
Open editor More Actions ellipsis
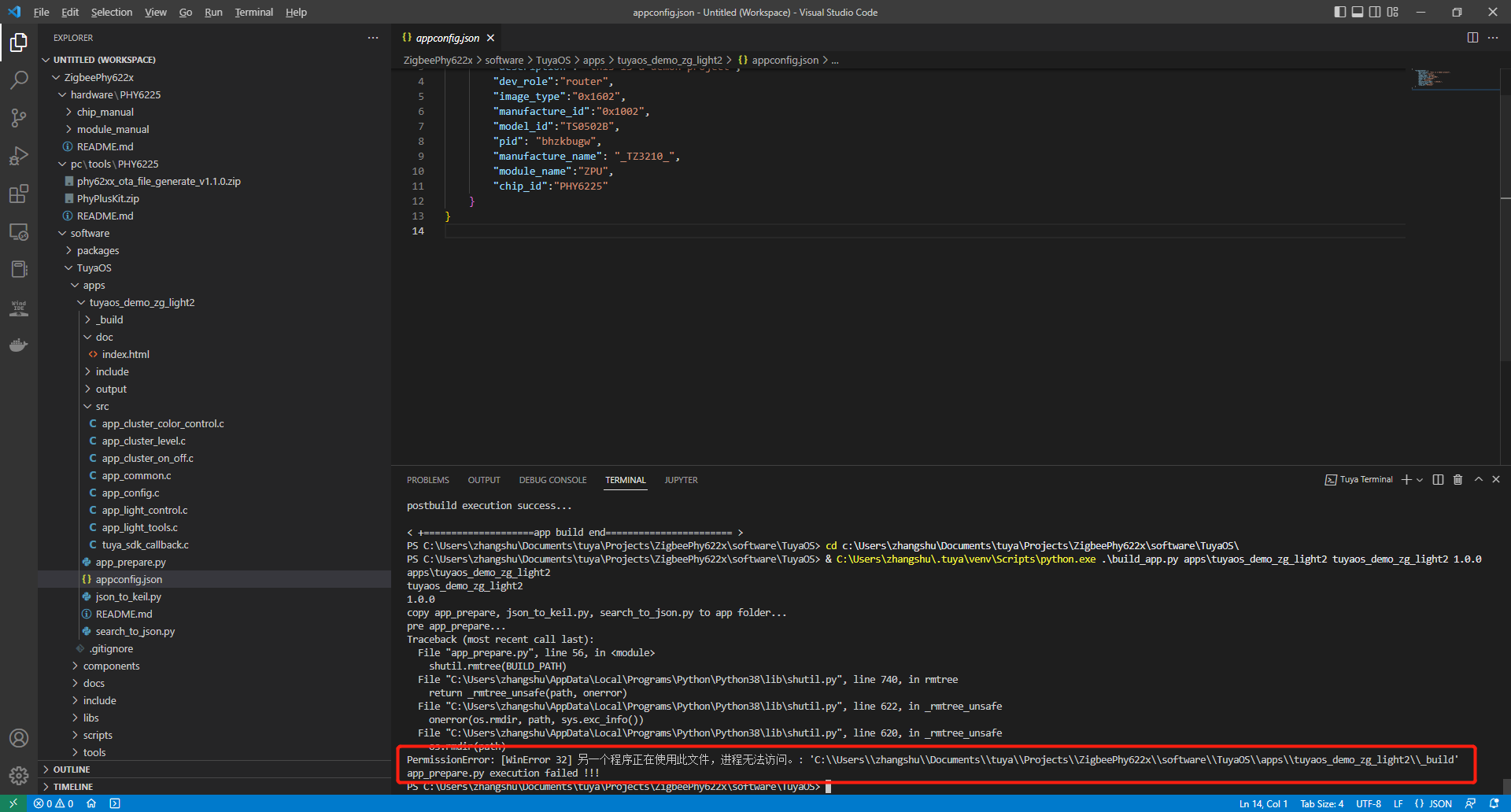point(1493,38)
